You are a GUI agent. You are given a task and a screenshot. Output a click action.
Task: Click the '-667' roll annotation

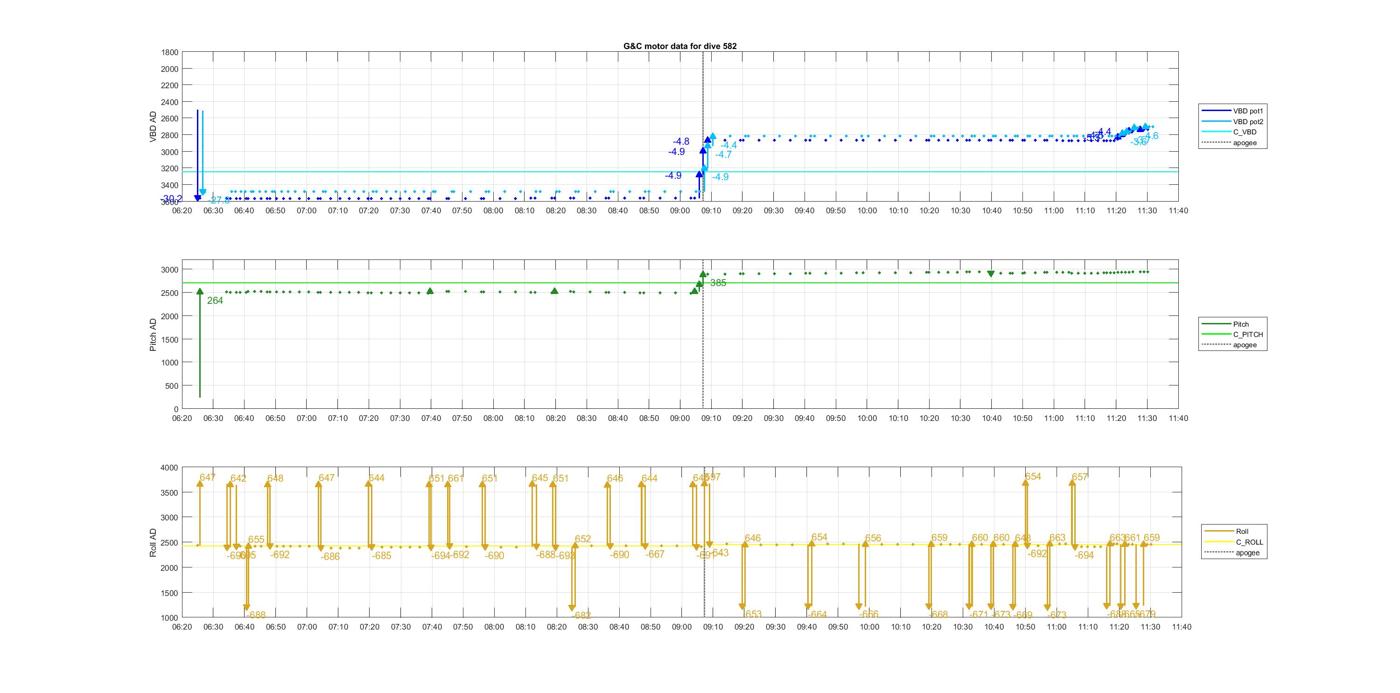coord(654,554)
